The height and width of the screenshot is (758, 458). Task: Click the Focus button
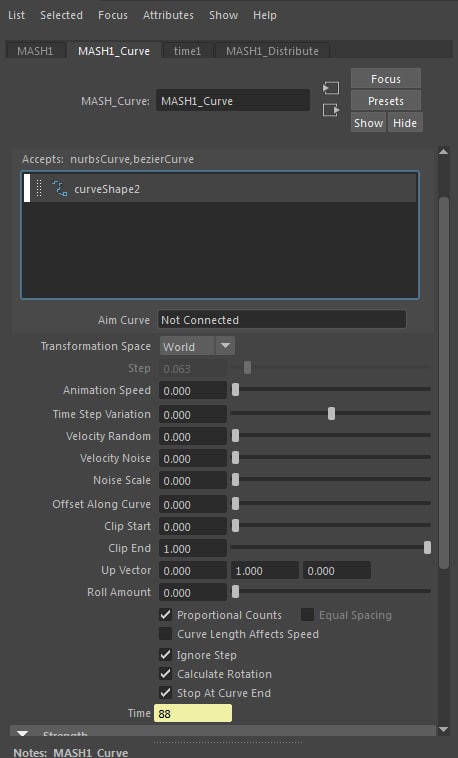point(386,79)
